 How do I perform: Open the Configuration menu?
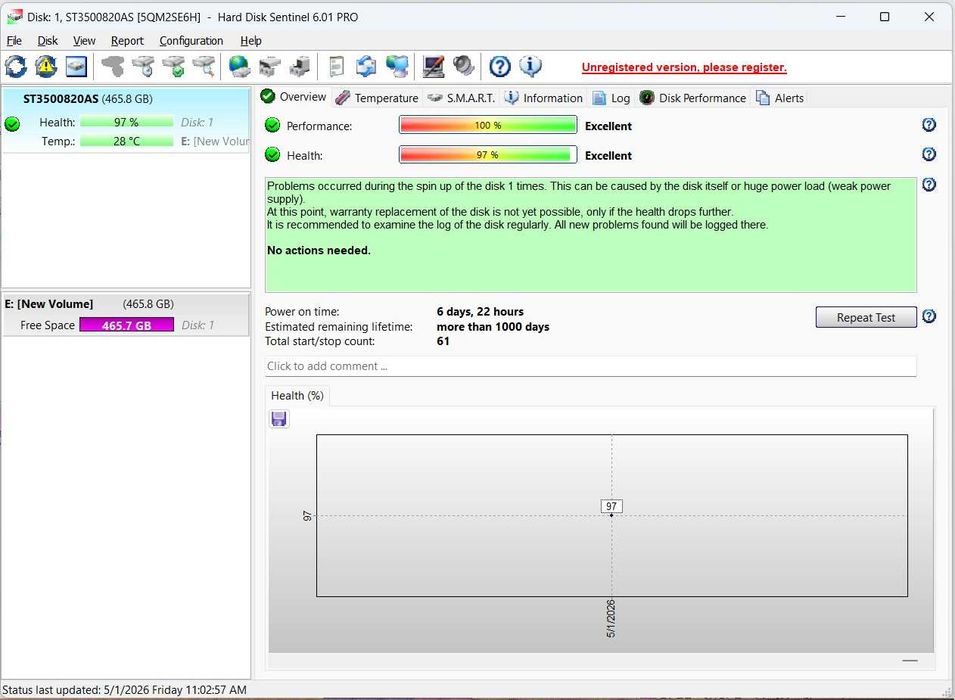tap(191, 41)
